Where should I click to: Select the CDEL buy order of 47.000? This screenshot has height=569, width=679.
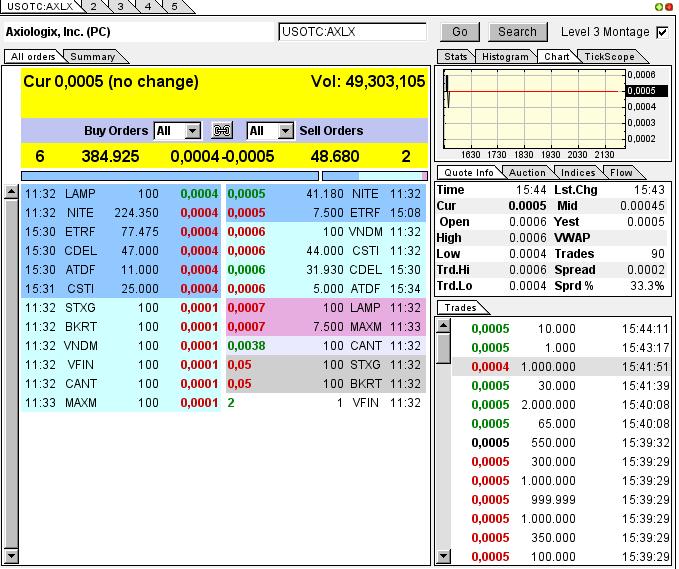pyautogui.click(x=121, y=251)
